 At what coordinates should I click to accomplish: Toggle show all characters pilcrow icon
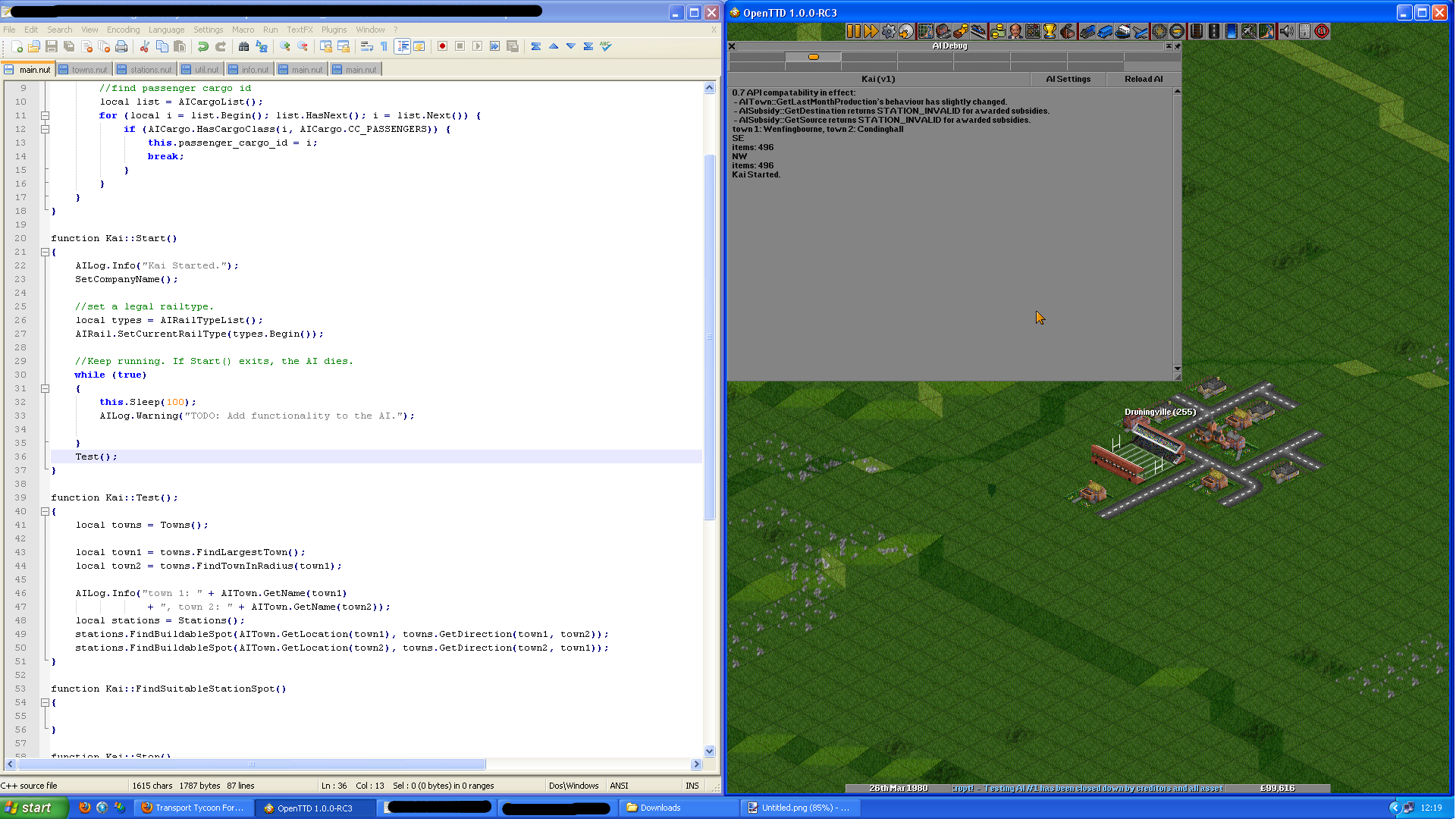pos(384,46)
